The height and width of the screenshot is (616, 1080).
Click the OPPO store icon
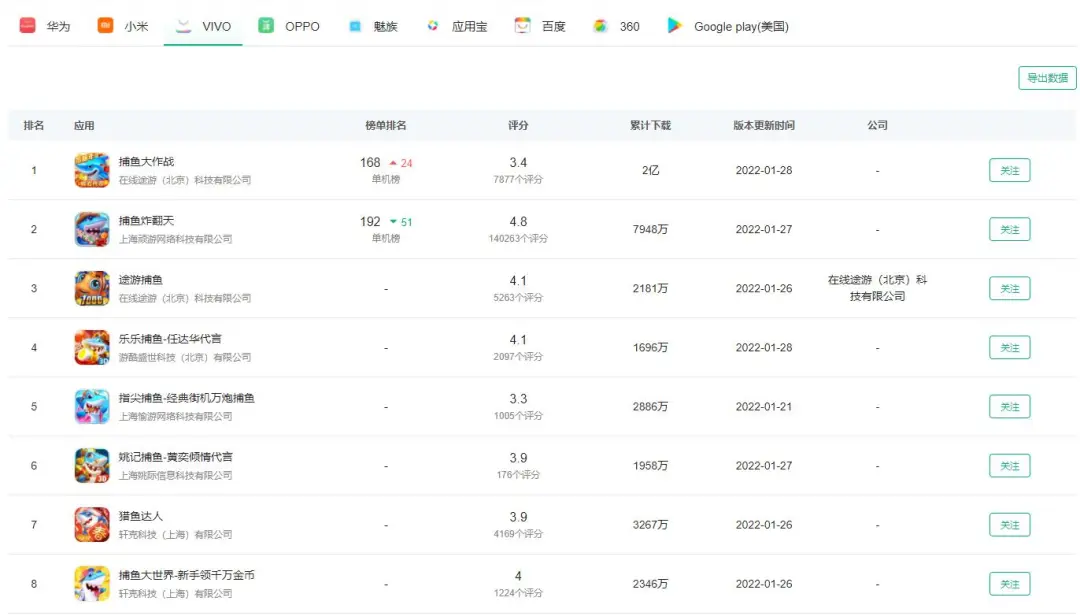tap(264, 25)
